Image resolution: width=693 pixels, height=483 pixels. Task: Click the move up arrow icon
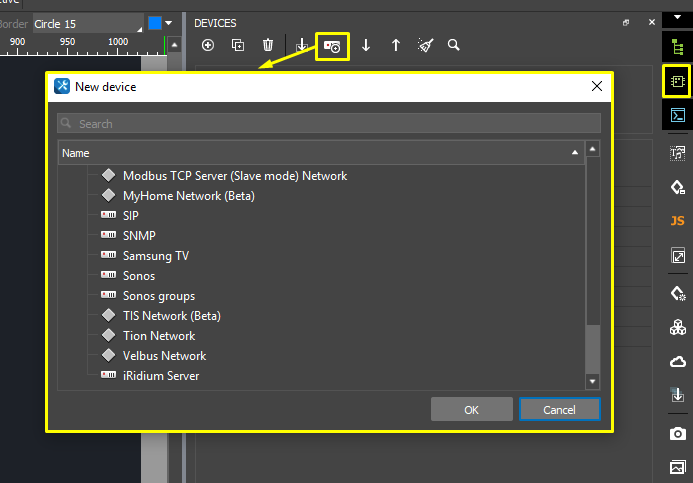396,45
